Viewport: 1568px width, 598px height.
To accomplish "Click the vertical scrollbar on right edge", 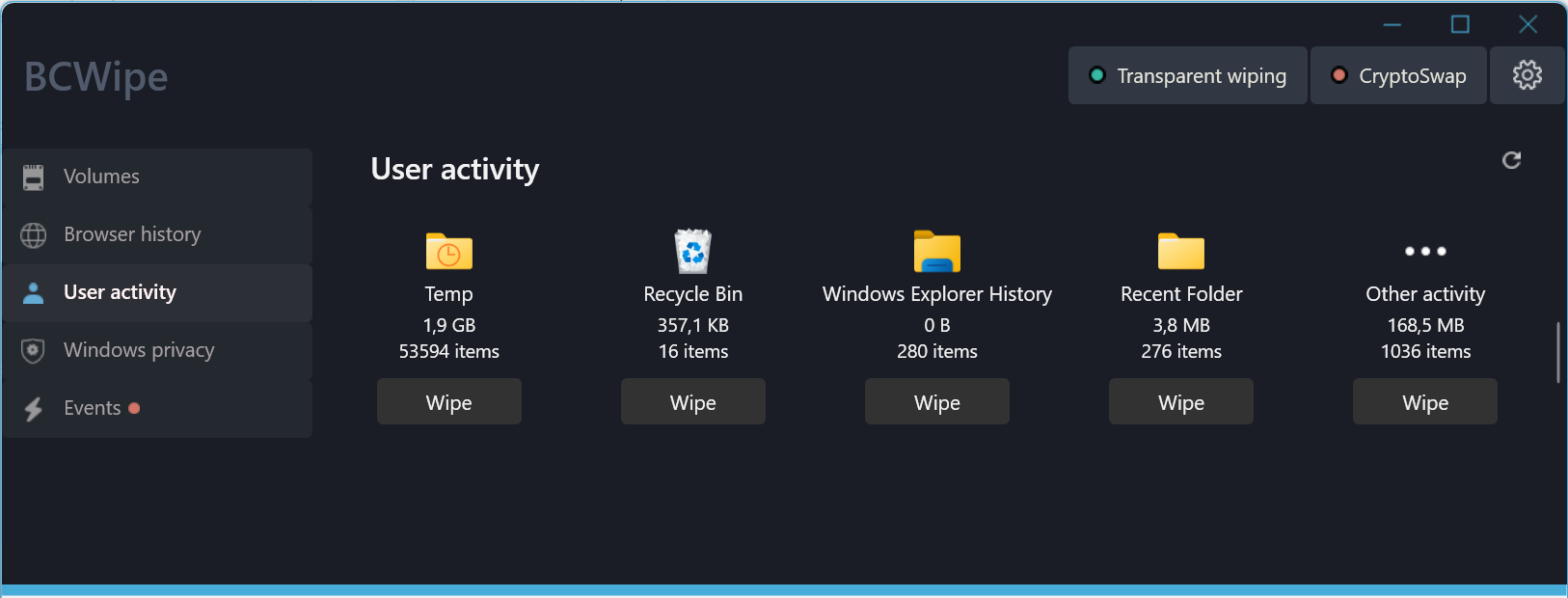I will coord(1558,353).
